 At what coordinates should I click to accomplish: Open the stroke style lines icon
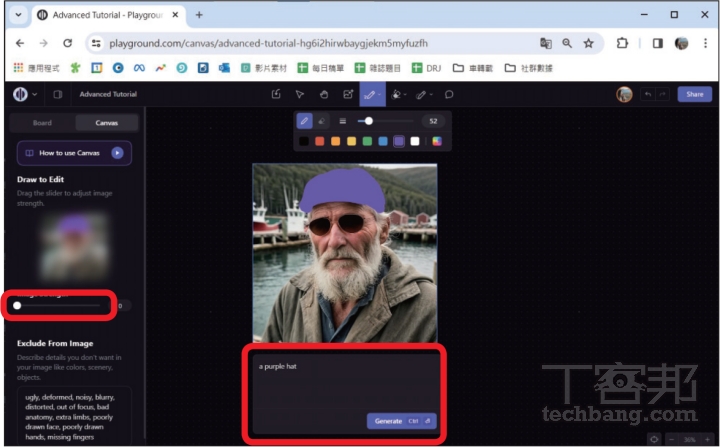pos(343,121)
